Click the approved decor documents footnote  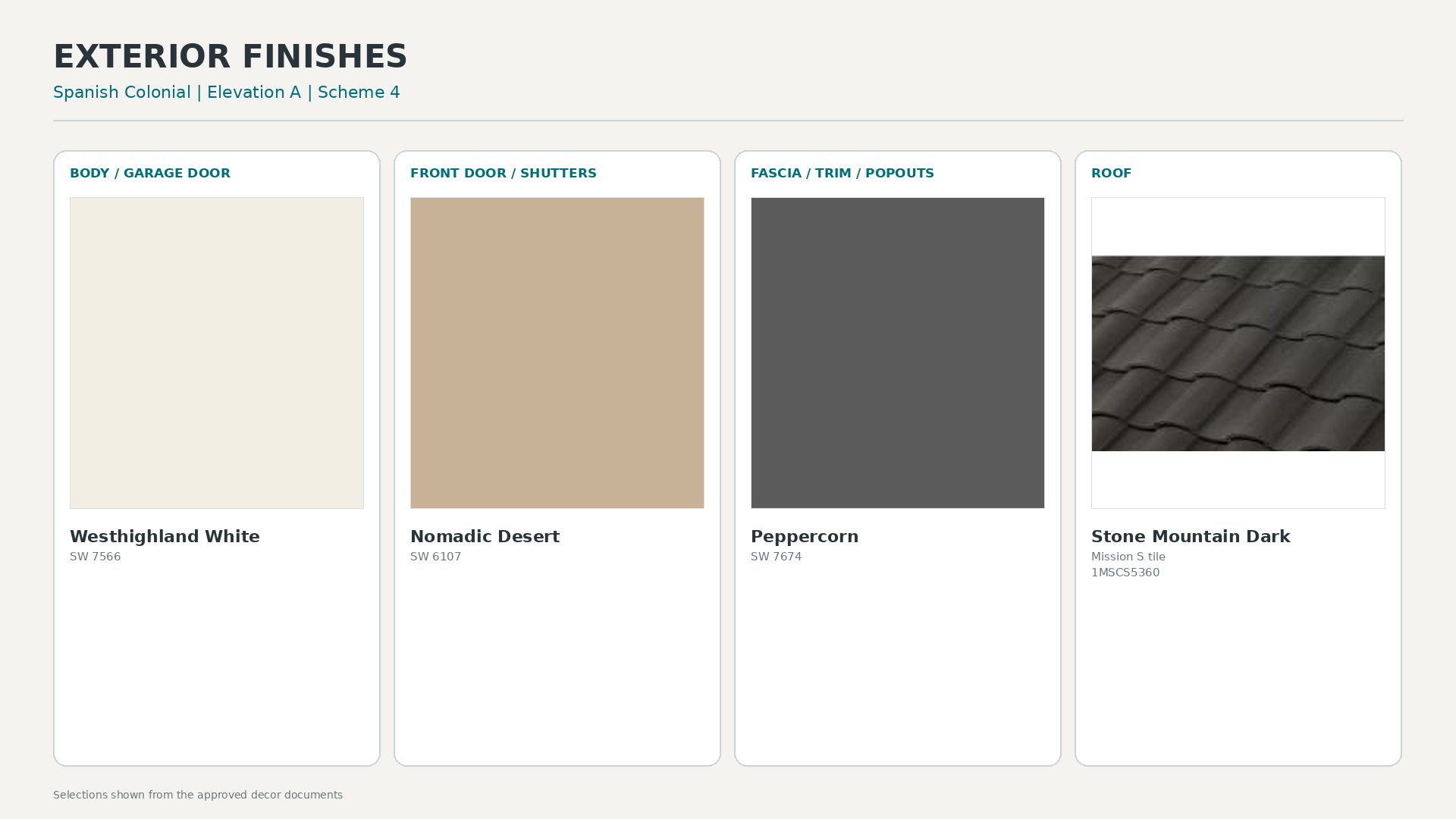tap(198, 795)
